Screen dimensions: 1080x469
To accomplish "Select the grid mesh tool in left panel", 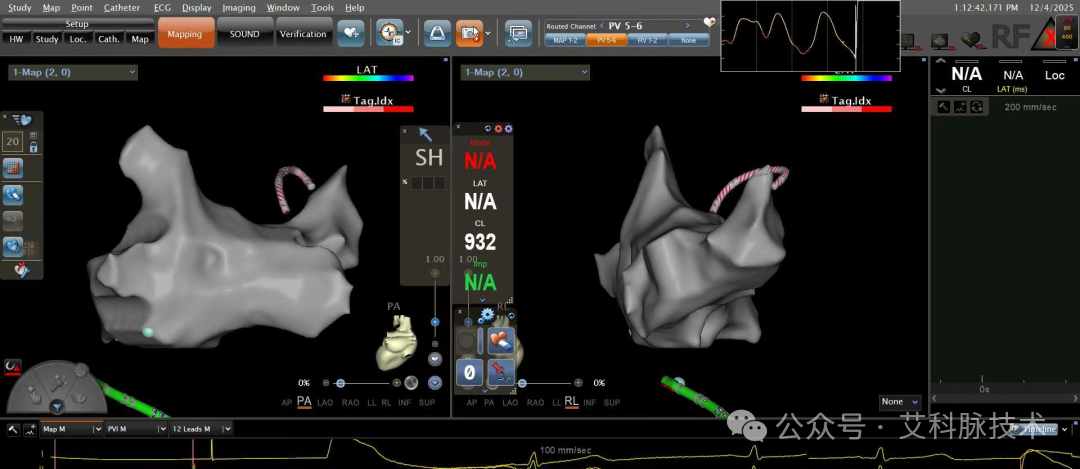I will (x=12, y=168).
